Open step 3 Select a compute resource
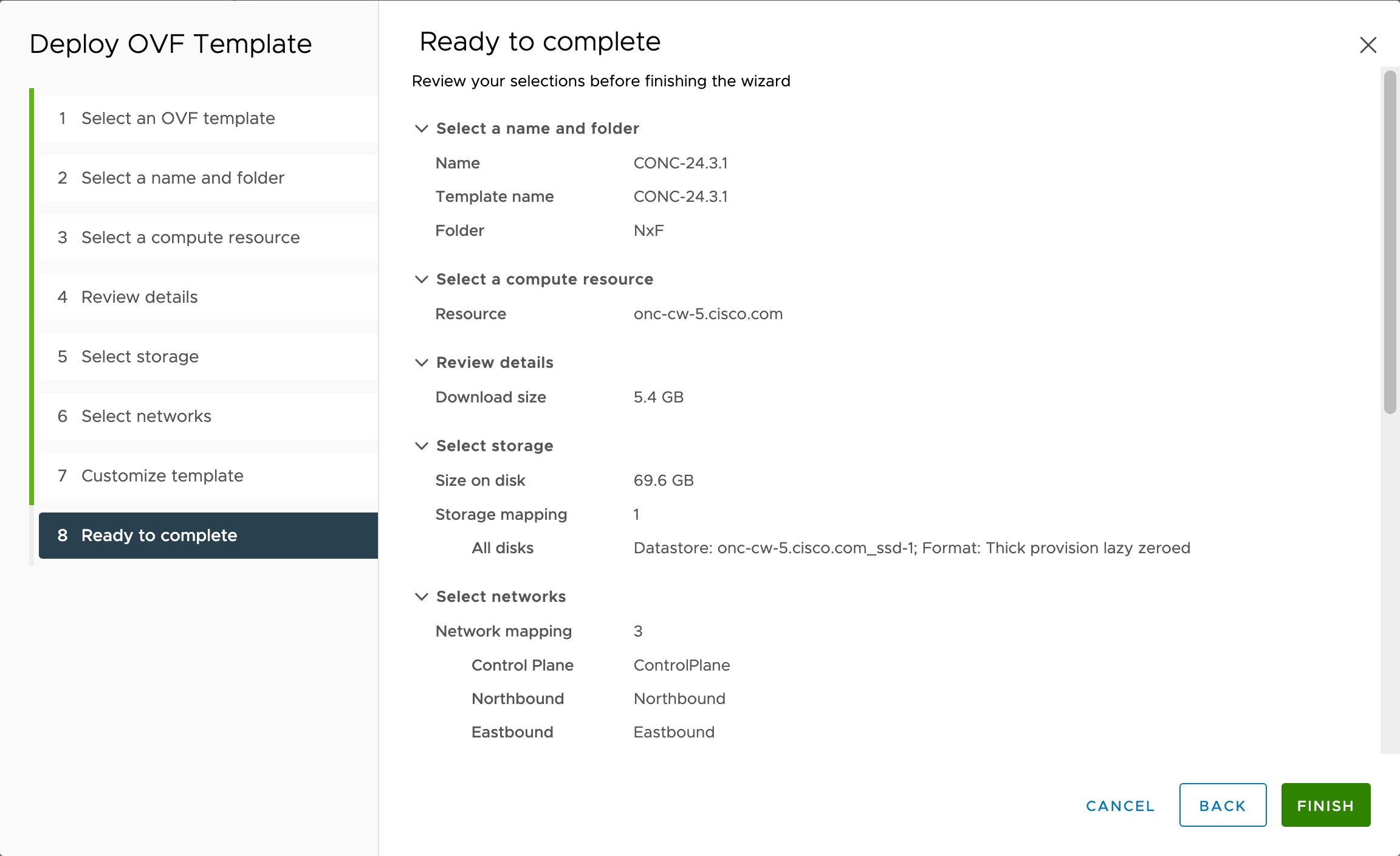1400x856 pixels. tap(208, 237)
